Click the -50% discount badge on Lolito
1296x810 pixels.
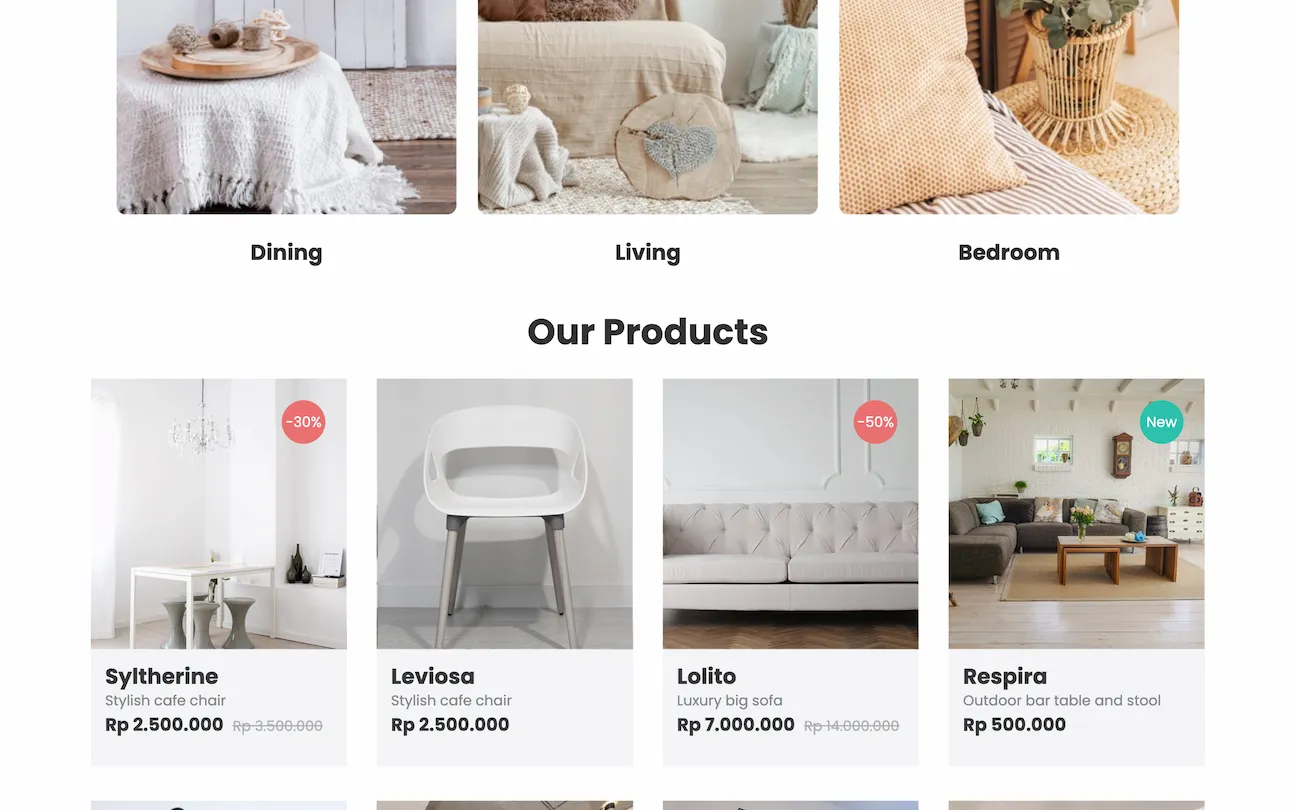(875, 422)
